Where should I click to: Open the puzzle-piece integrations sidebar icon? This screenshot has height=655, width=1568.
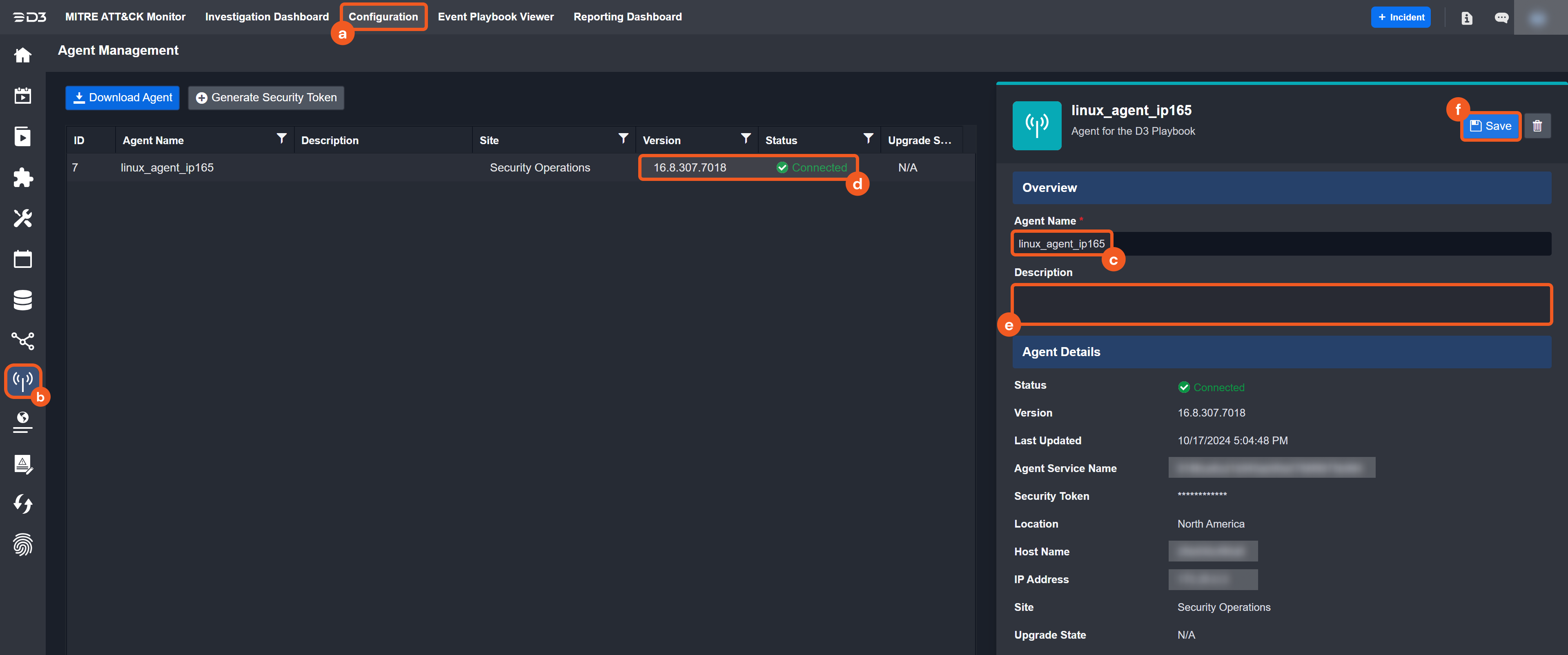tap(22, 177)
